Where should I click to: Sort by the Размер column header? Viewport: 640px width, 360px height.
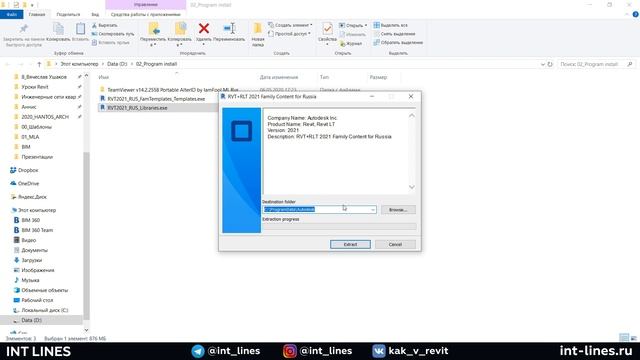(x=378, y=77)
